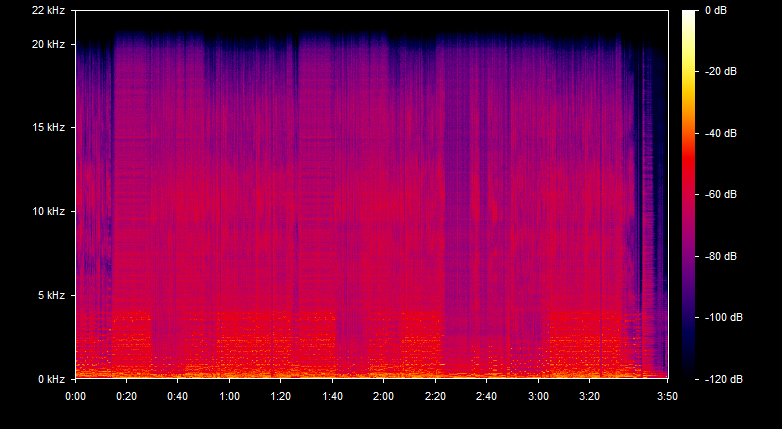
Task: Click the -120 dB scale label
Action: pos(723,380)
